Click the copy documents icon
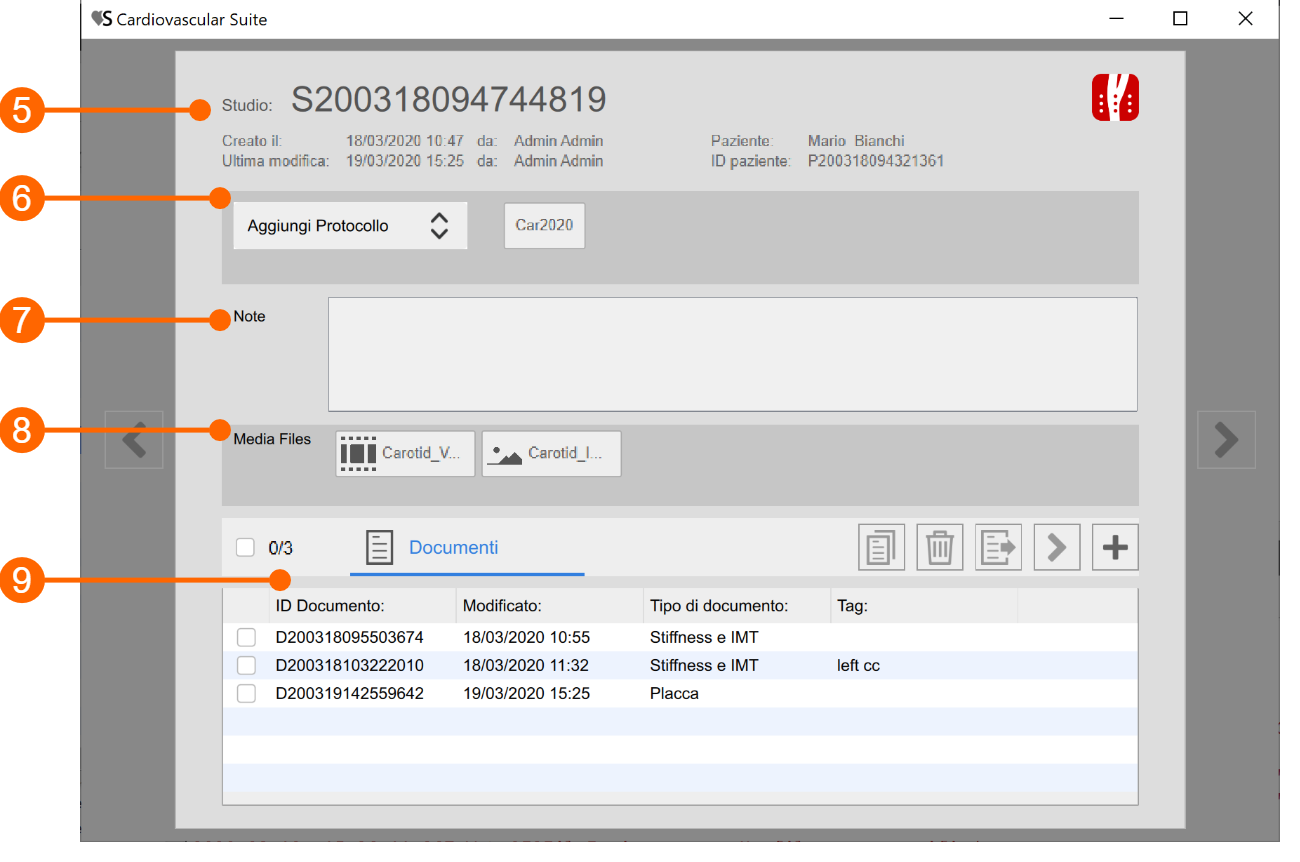Viewport: 1300px width, 862px height. point(881,548)
